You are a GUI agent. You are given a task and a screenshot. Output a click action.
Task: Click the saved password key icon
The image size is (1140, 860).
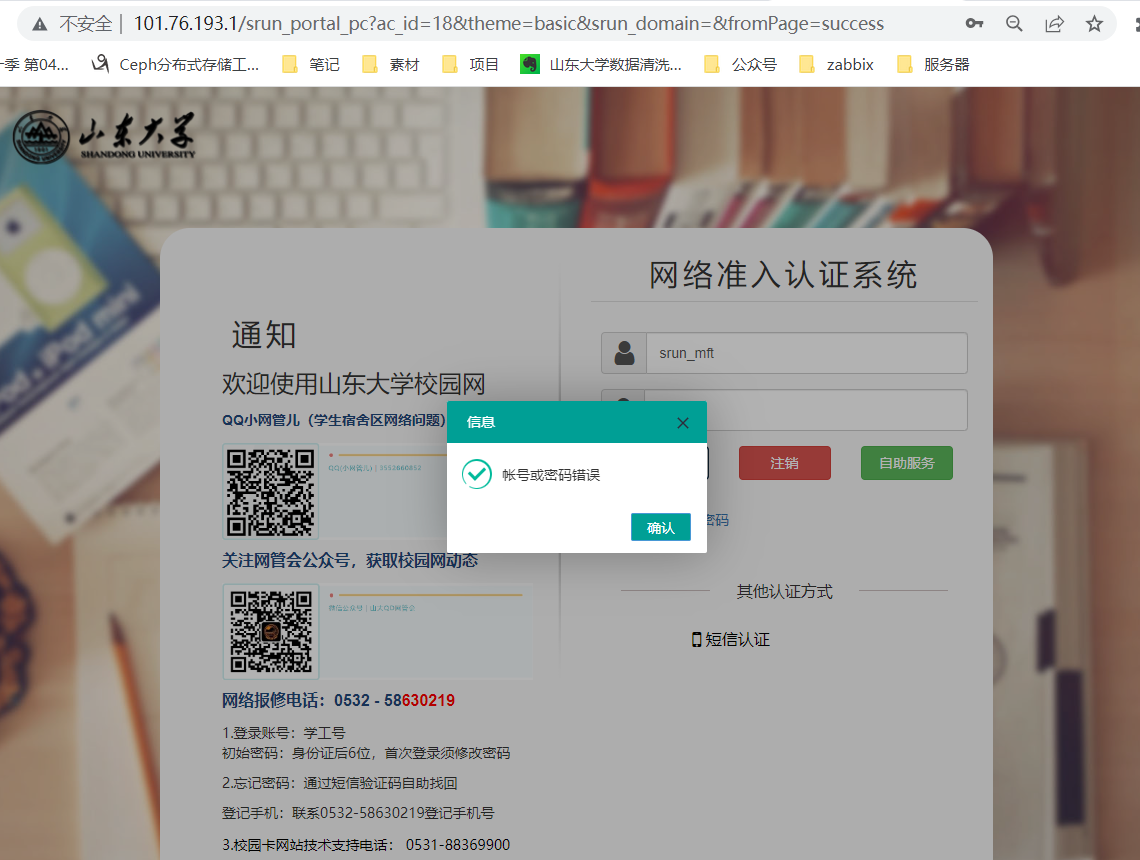(974, 24)
